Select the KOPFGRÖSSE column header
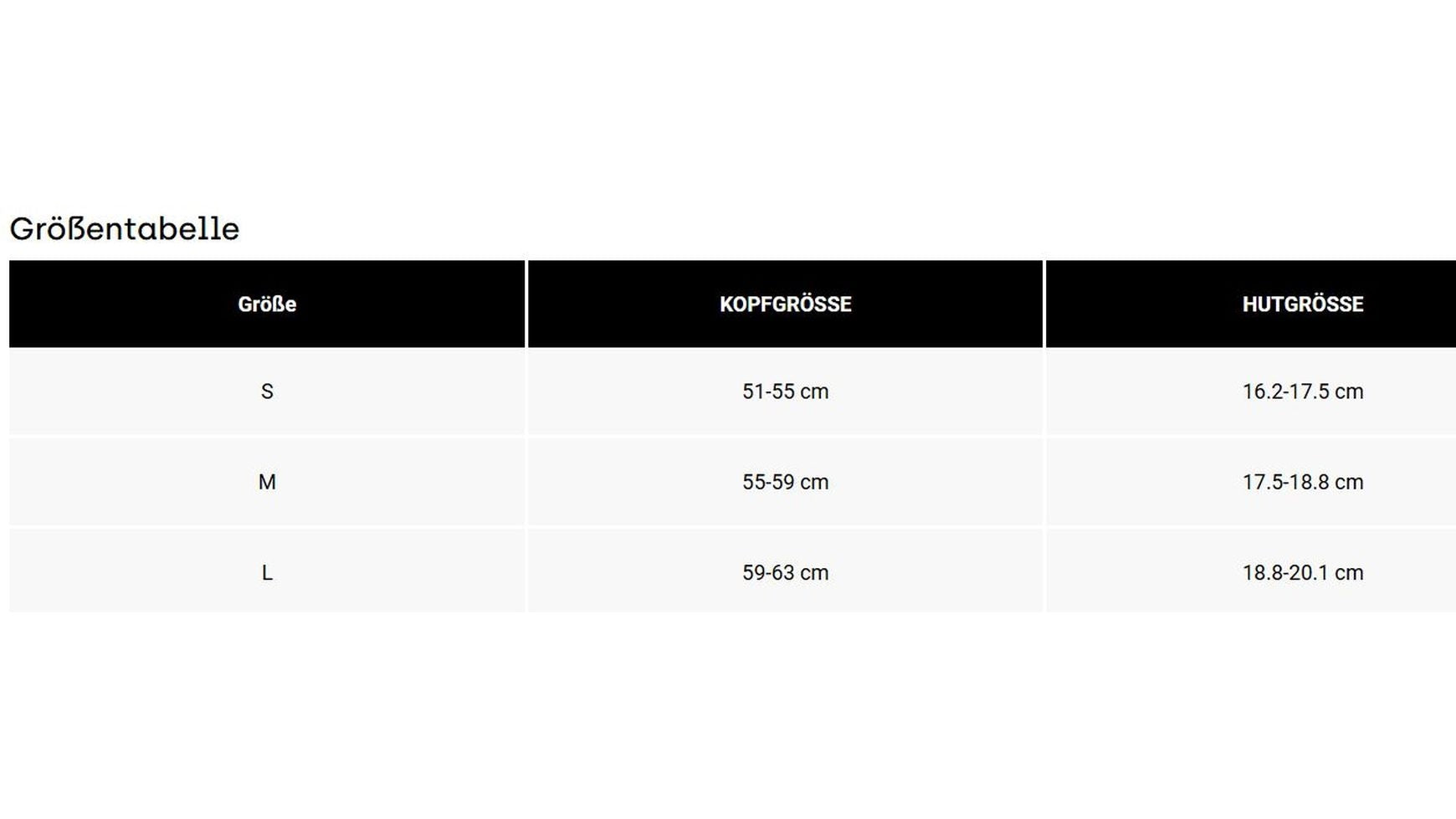1456x819 pixels. pyautogui.click(x=785, y=305)
